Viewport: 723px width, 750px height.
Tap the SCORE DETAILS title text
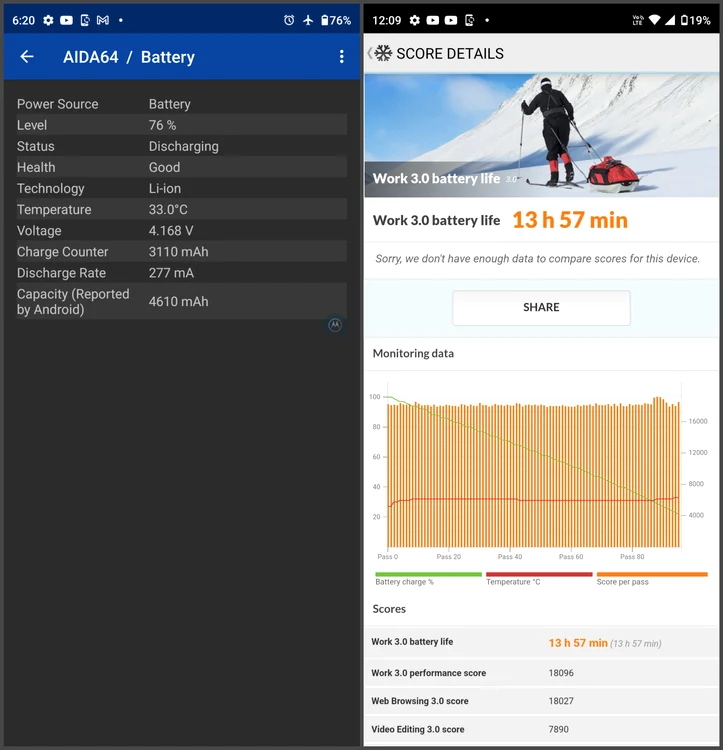coord(450,54)
